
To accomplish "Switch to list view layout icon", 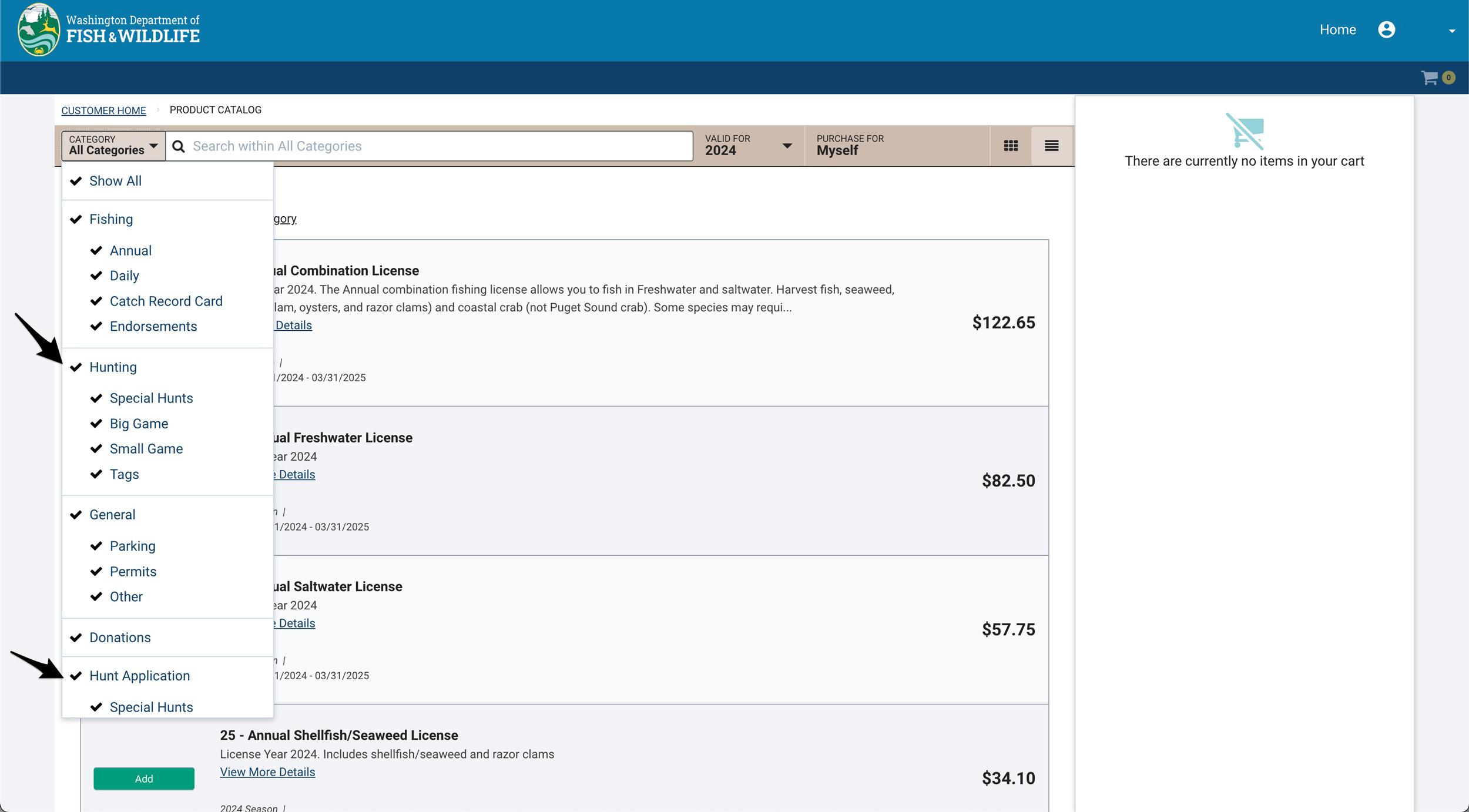I will coord(1051,146).
